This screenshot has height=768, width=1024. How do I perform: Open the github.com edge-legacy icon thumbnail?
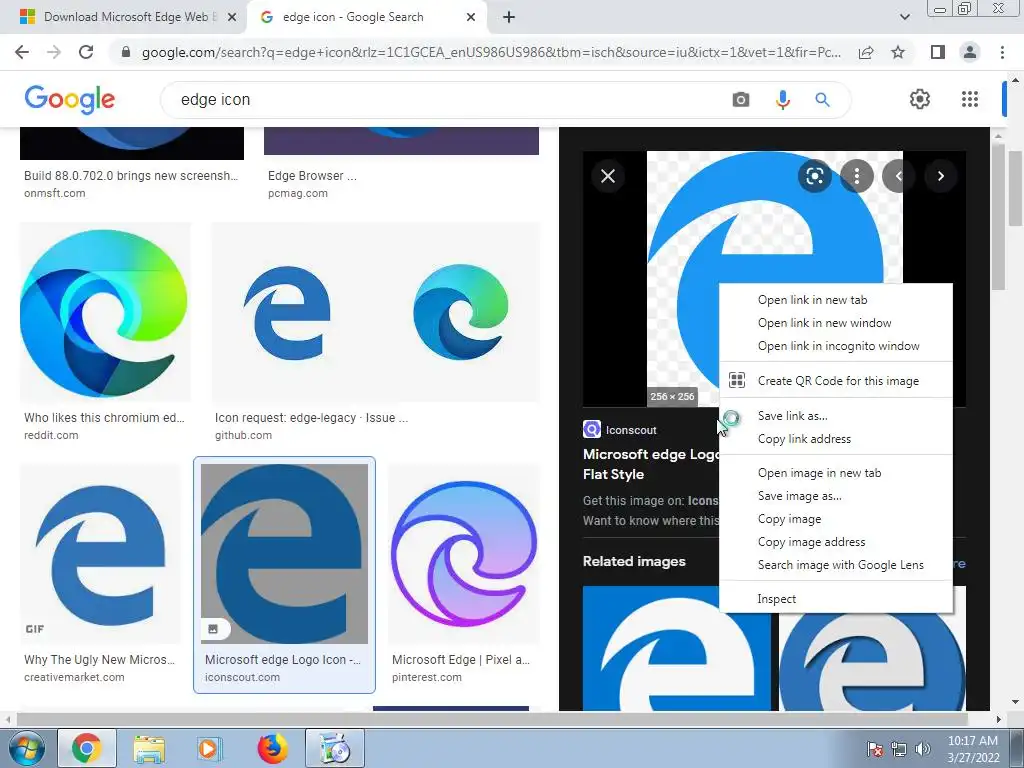(x=376, y=311)
